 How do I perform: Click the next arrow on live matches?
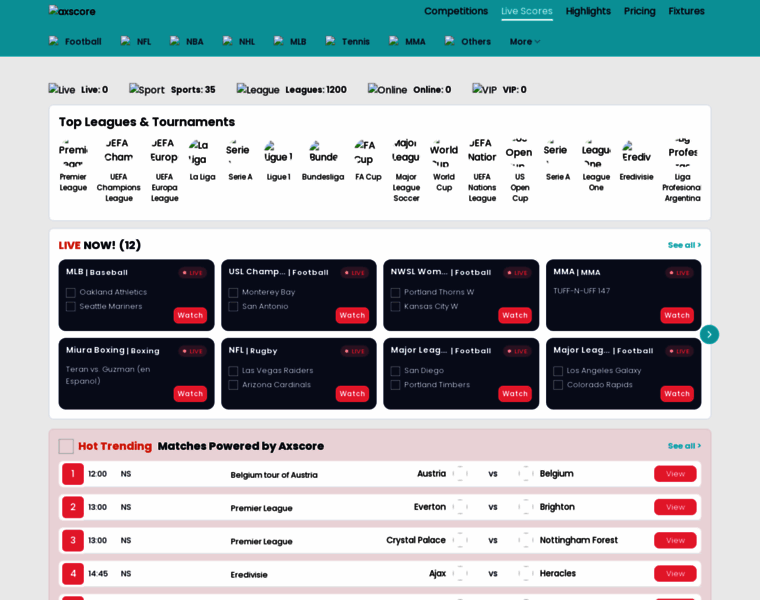(x=709, y=334)
